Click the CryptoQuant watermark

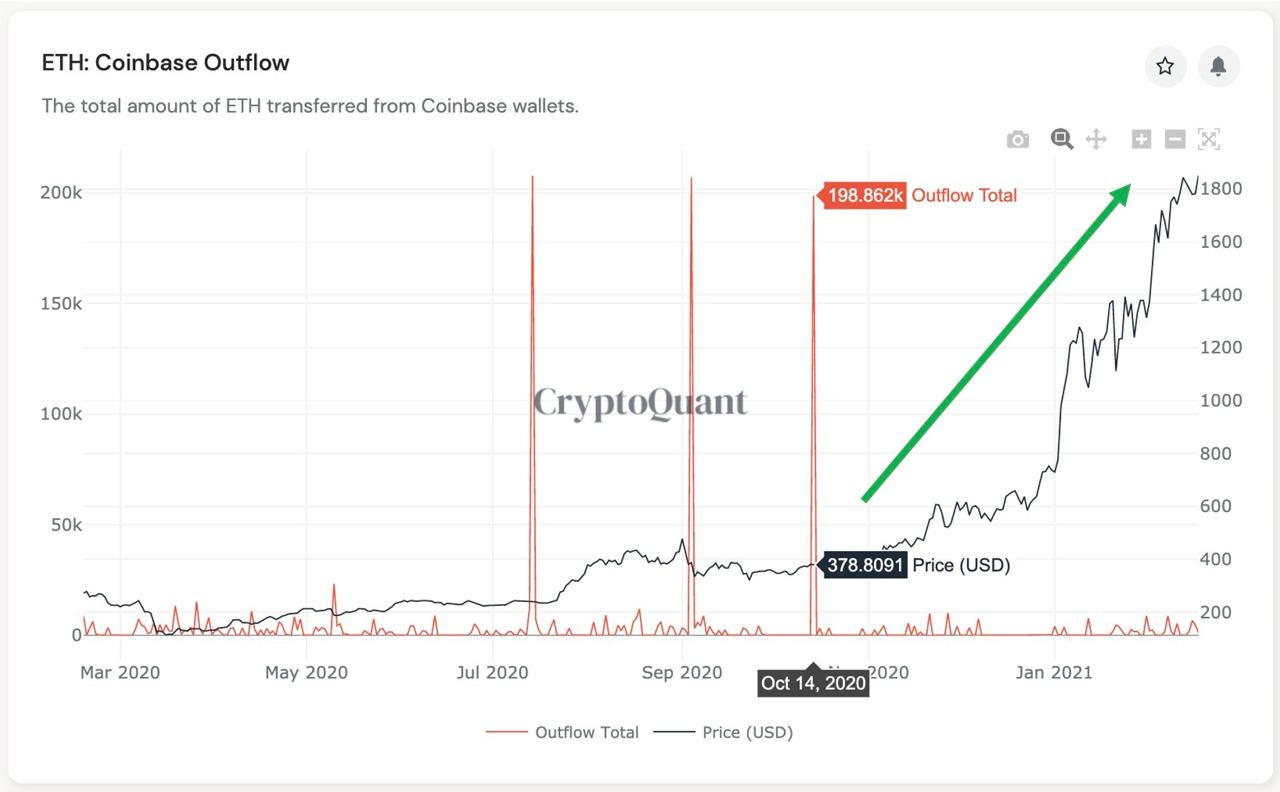pyautogui.click(x=640, y=400)
